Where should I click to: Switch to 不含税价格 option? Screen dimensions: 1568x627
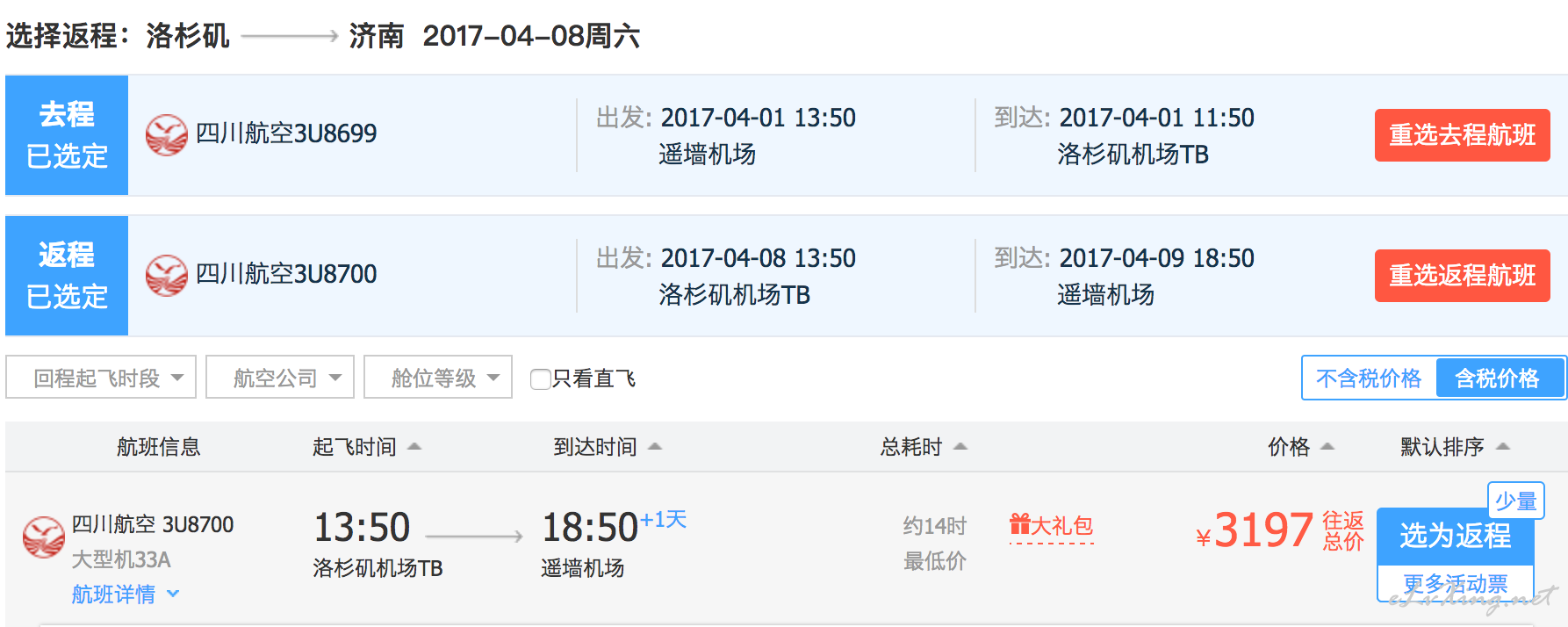(1369, 378)
